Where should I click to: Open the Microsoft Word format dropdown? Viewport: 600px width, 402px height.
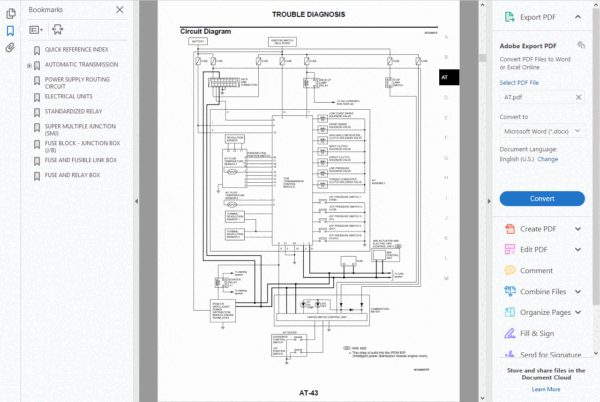coord(542,131)
